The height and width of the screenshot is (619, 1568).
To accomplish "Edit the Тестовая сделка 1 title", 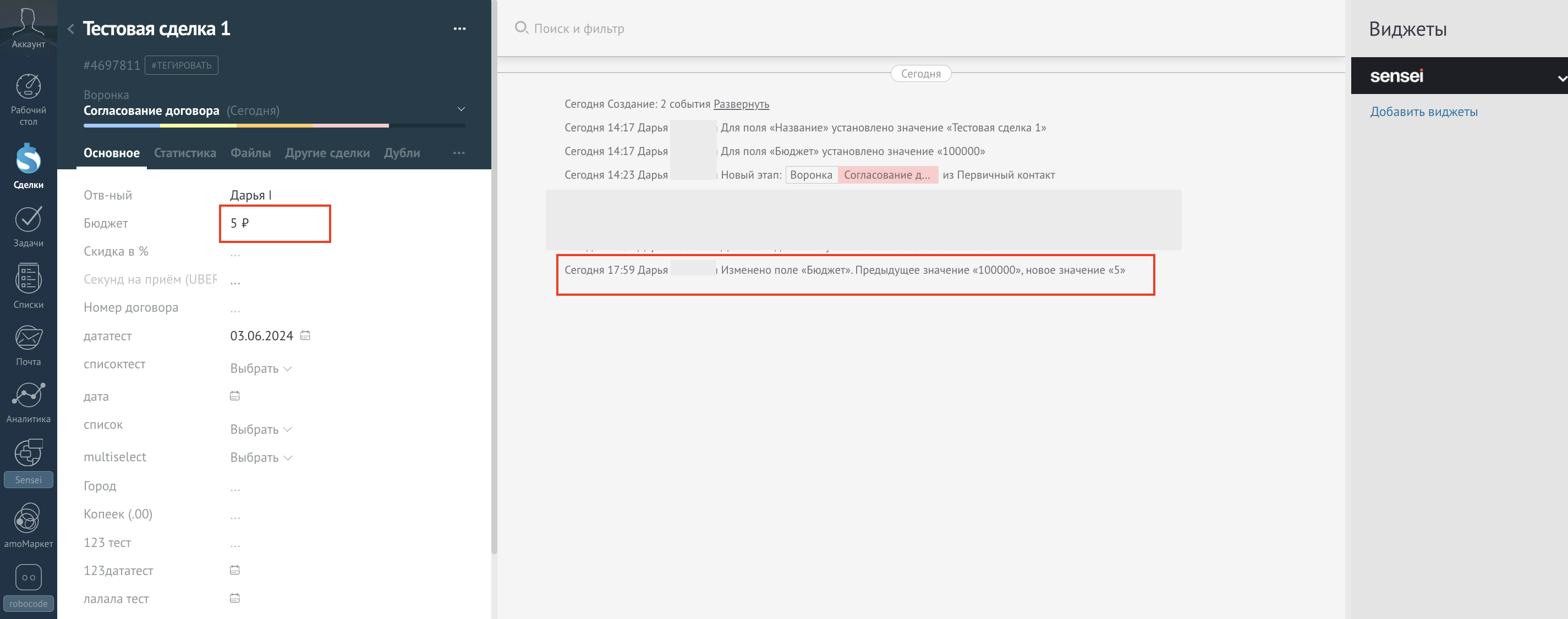I will click(156, 29).
